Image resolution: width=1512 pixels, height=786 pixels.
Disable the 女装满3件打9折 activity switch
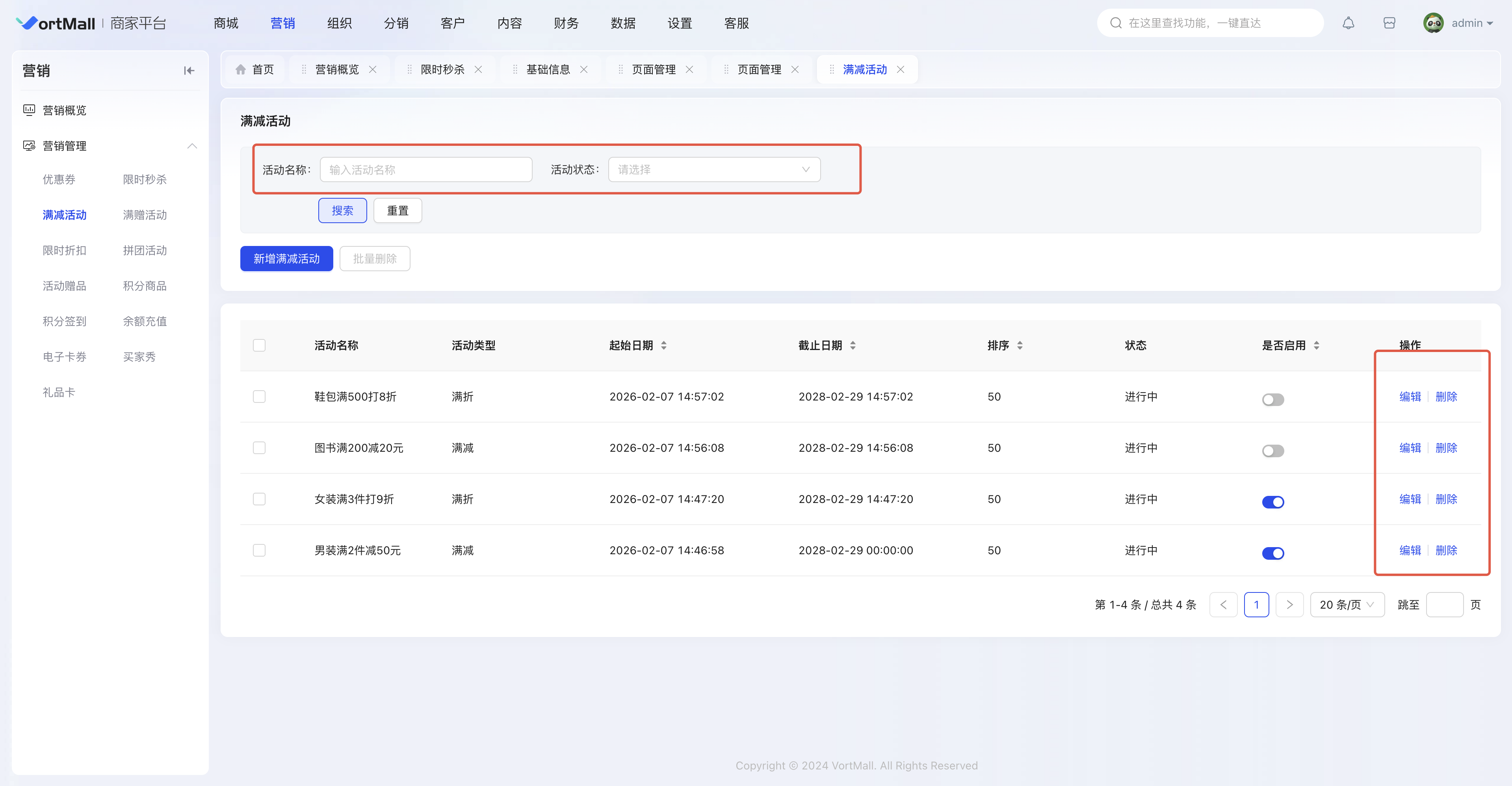(1272, 502)
